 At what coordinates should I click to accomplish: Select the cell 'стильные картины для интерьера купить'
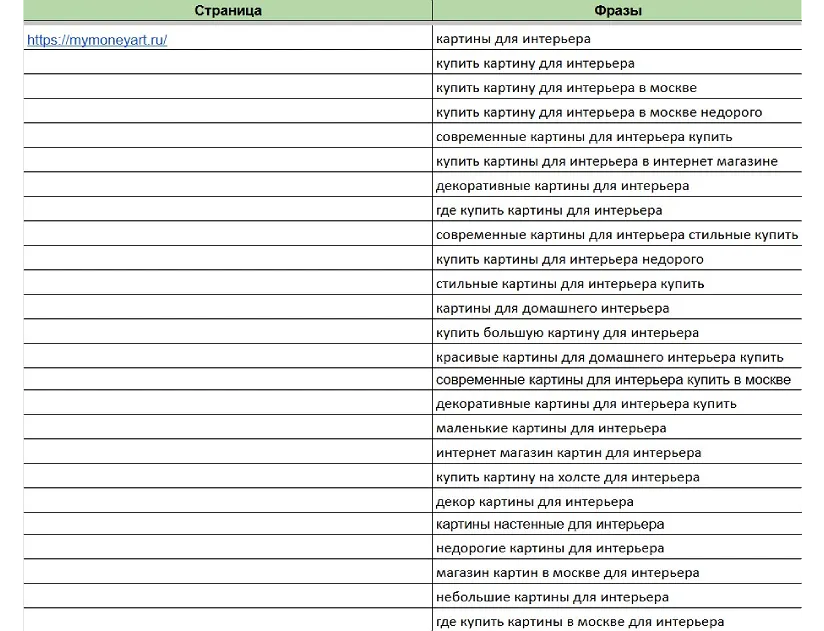pos(570,283)
